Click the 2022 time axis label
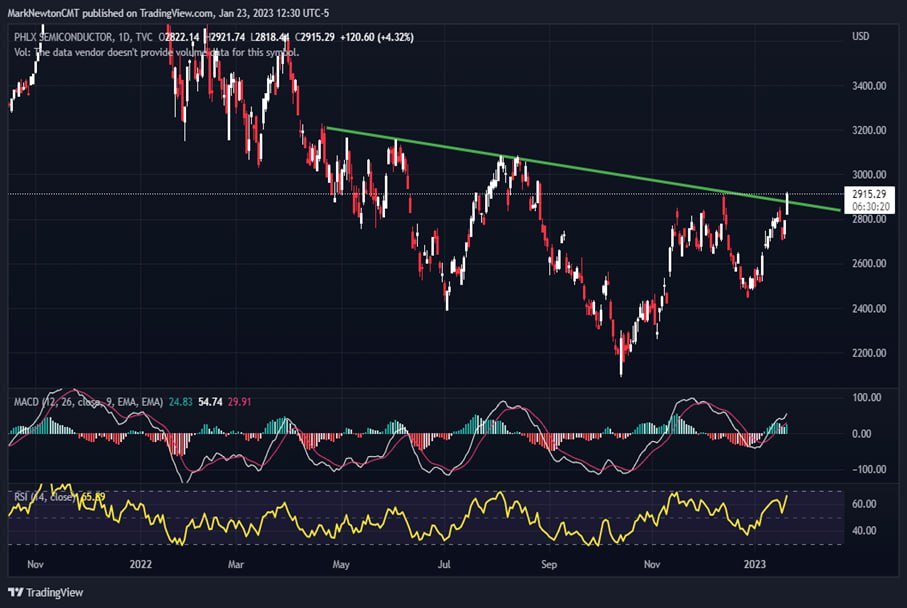The height and width of the screenshot is (608, 907). click(x=141, y=564)
